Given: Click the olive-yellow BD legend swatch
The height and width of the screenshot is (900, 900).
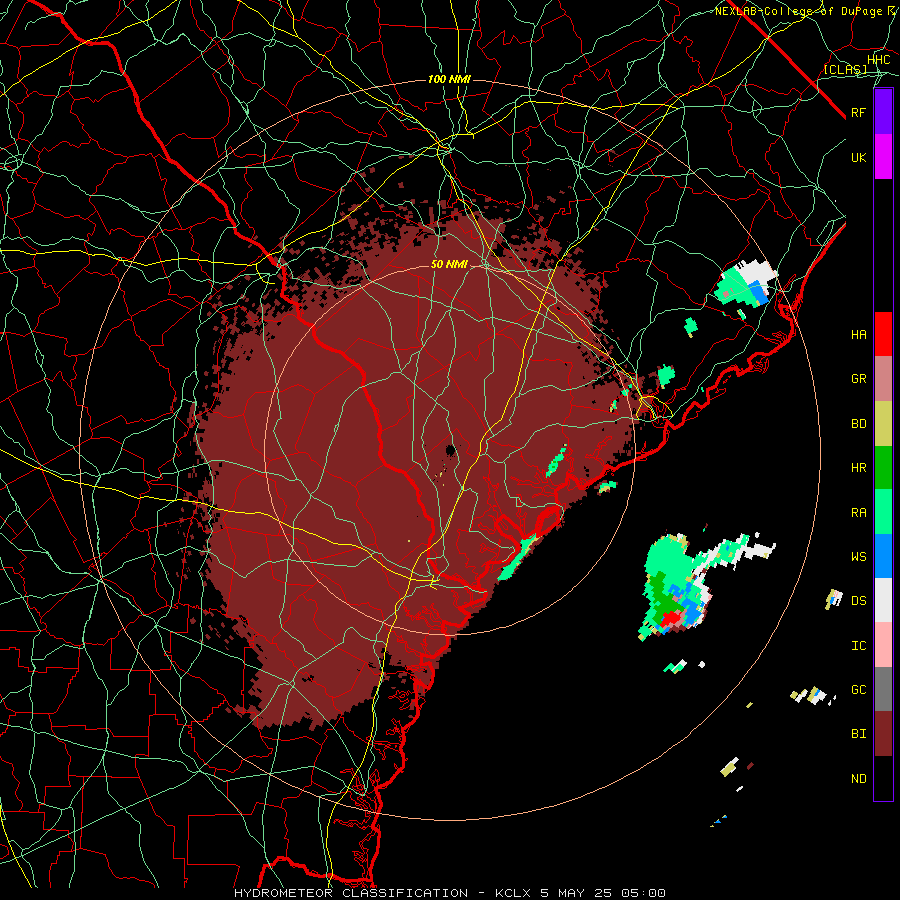Looking at the screenshot, I should click(883, 424).
